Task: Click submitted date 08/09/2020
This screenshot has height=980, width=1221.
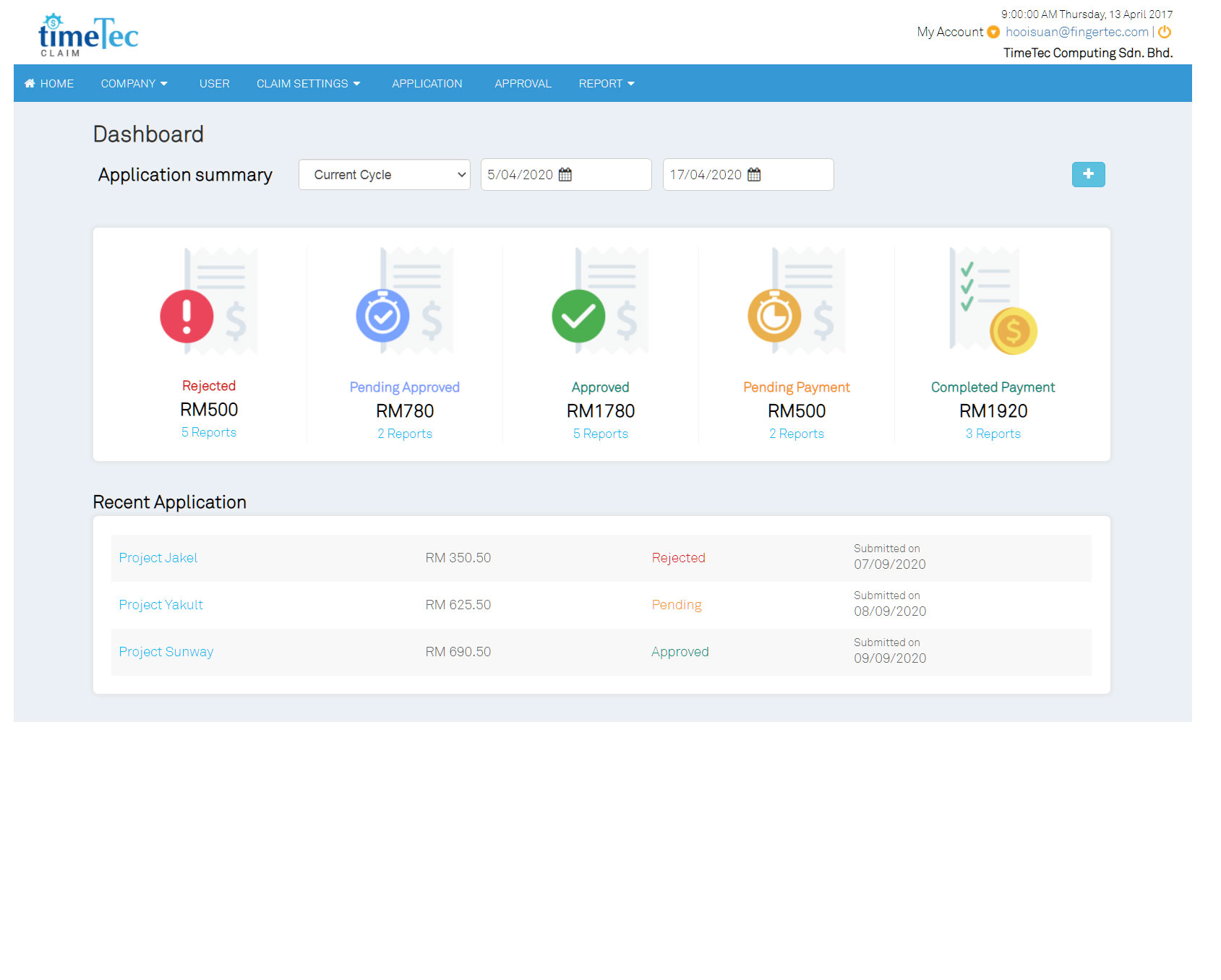Action: pos(890,611)
